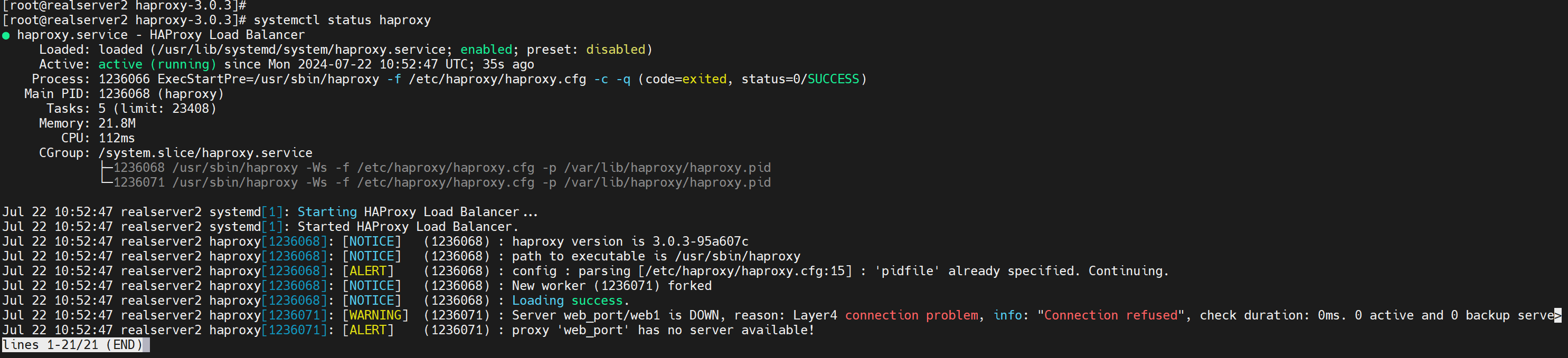
Task: Click the CGroup path /system.slice/haproxy.service
Action: (x=205, y=153)
